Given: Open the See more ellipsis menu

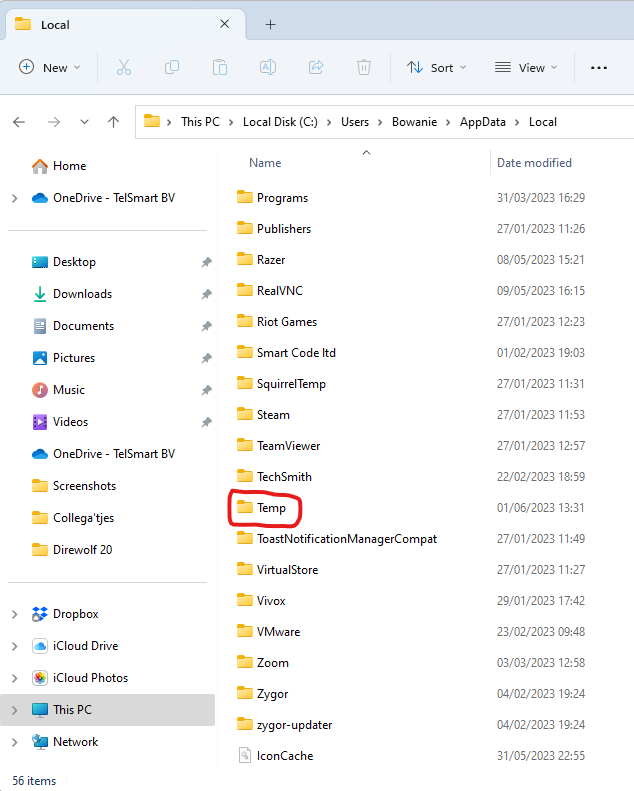Looking at the screenshot, I should coord(599,67).
